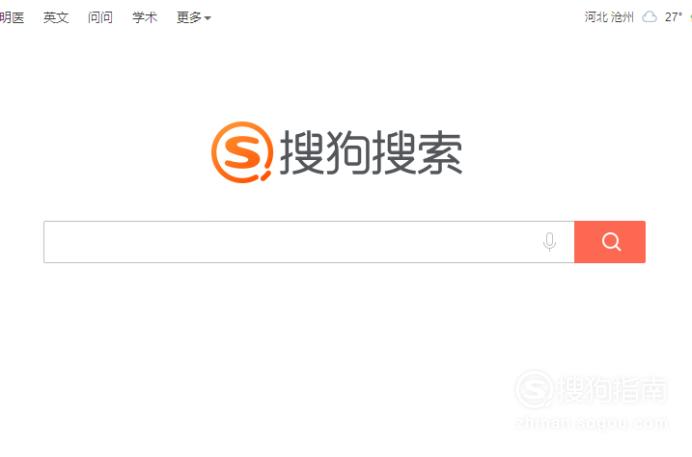Go to the 明医 section

click(12, 17)
